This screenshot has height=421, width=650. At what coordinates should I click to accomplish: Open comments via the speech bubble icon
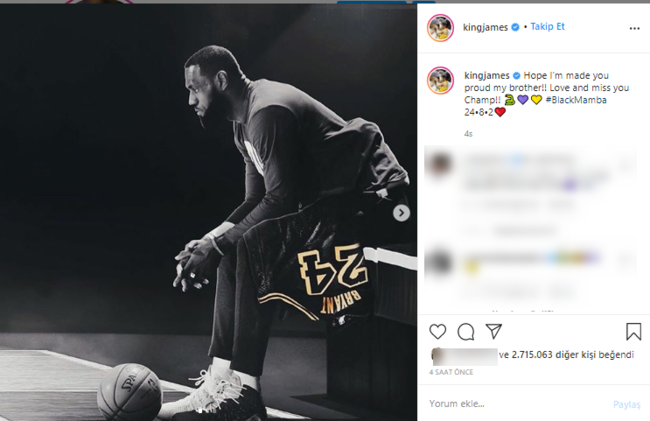[x=466, y=331]
